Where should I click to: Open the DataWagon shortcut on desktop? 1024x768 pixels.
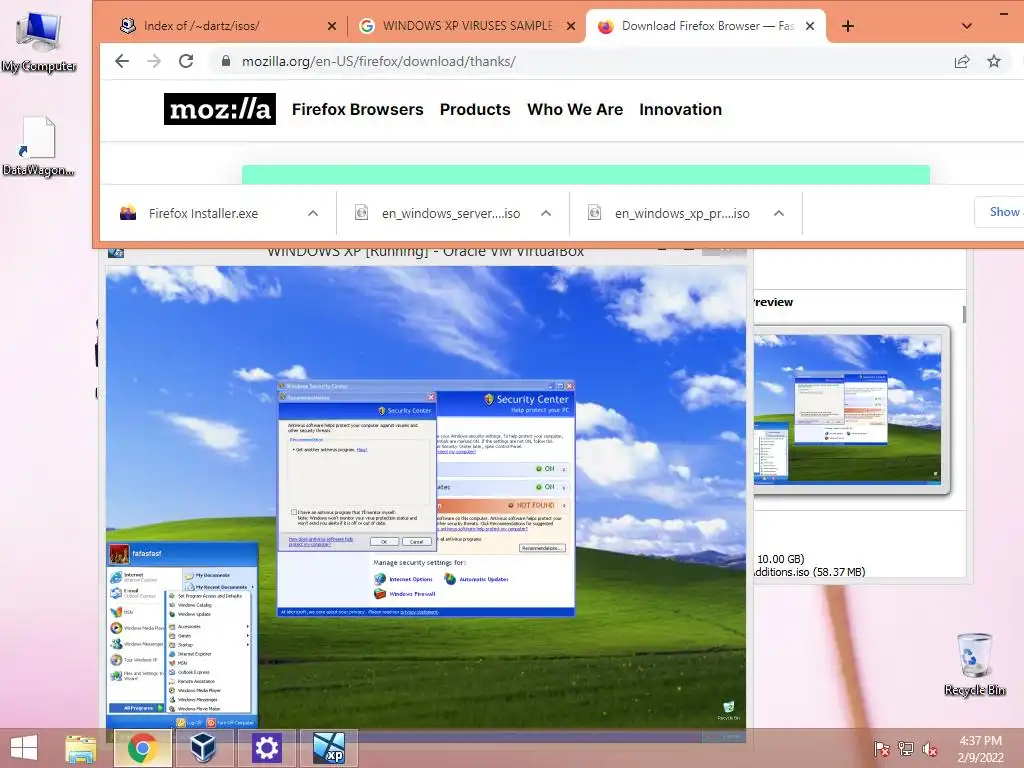click(x=38, y=147)
